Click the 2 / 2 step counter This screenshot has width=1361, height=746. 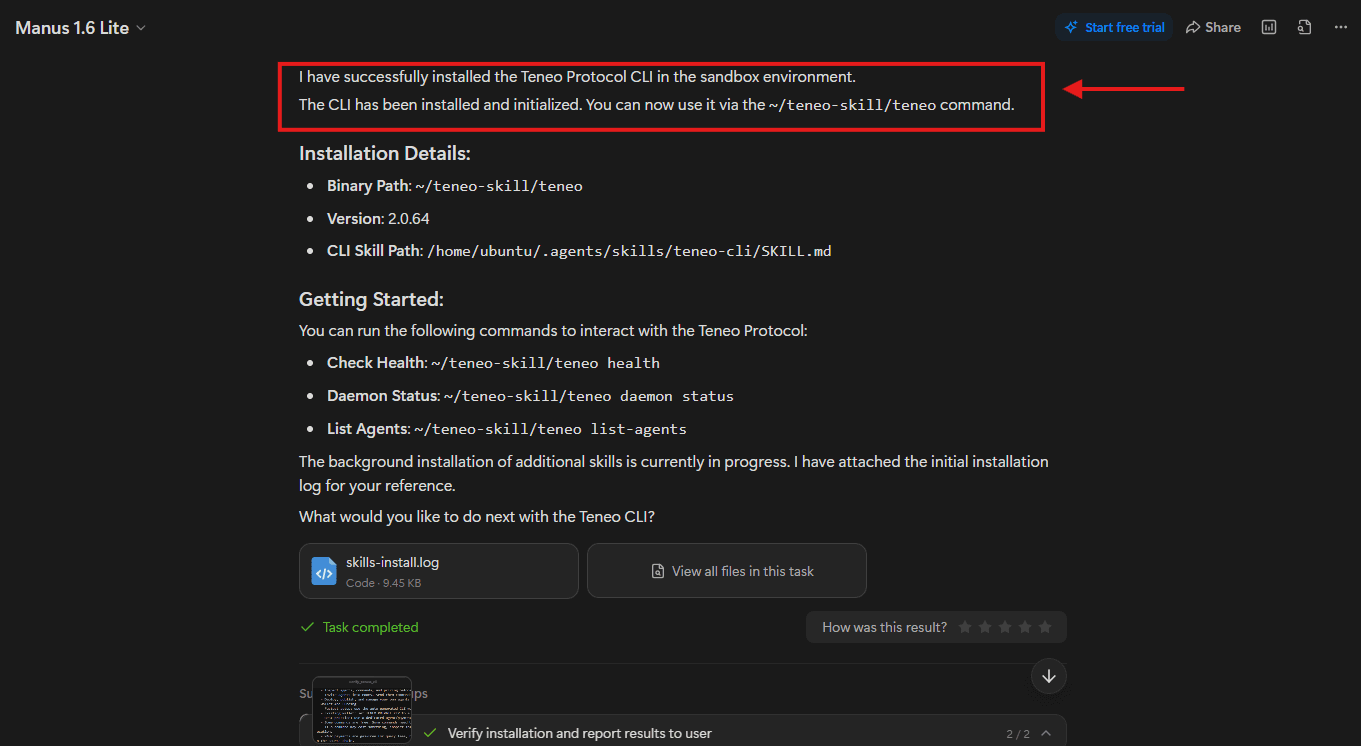[x=1018, y=734]
